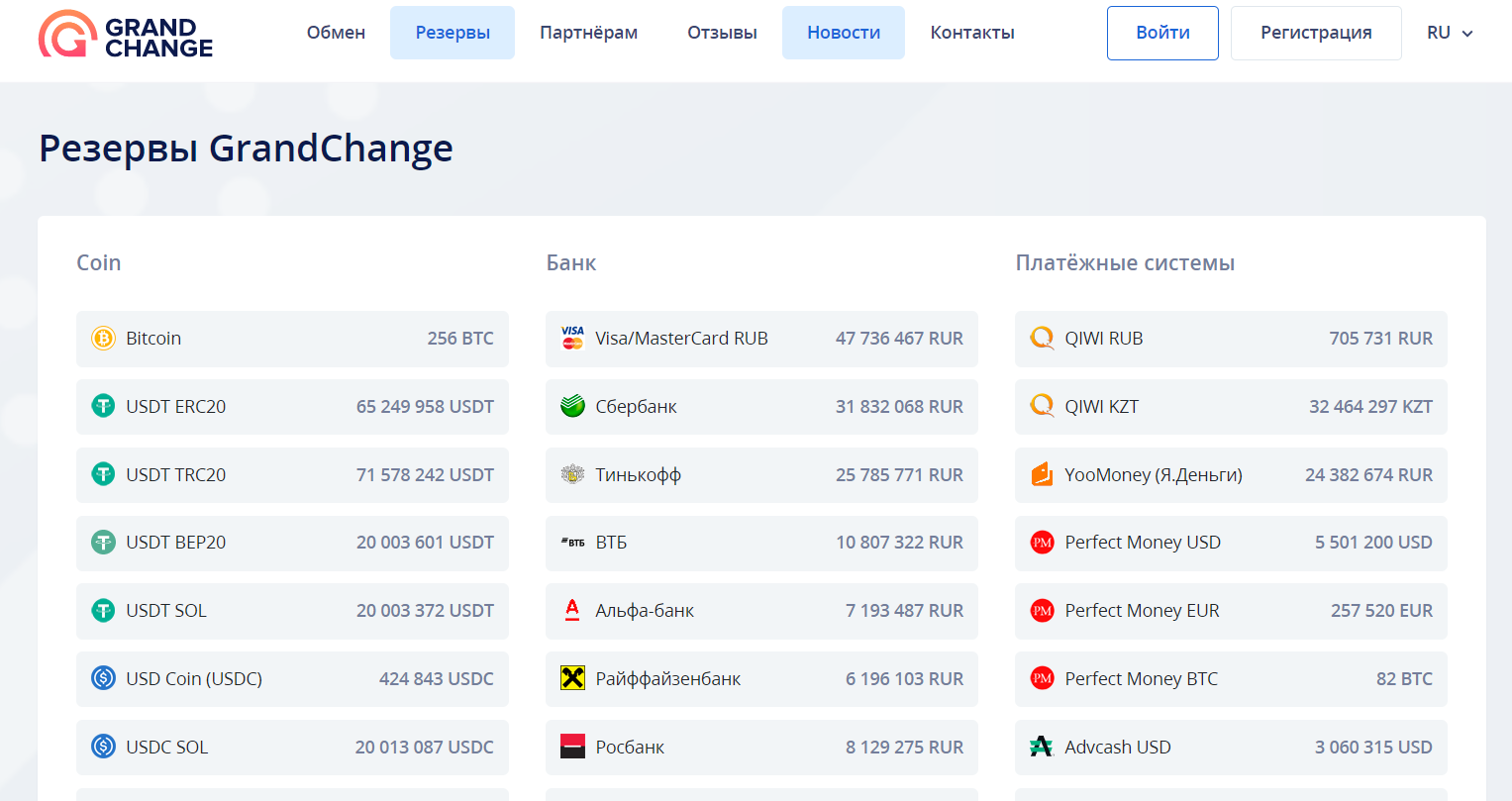Screen dimensions: 1512x801
Task: Click the Альфа-банк red A icon
Action: point(572,611)
